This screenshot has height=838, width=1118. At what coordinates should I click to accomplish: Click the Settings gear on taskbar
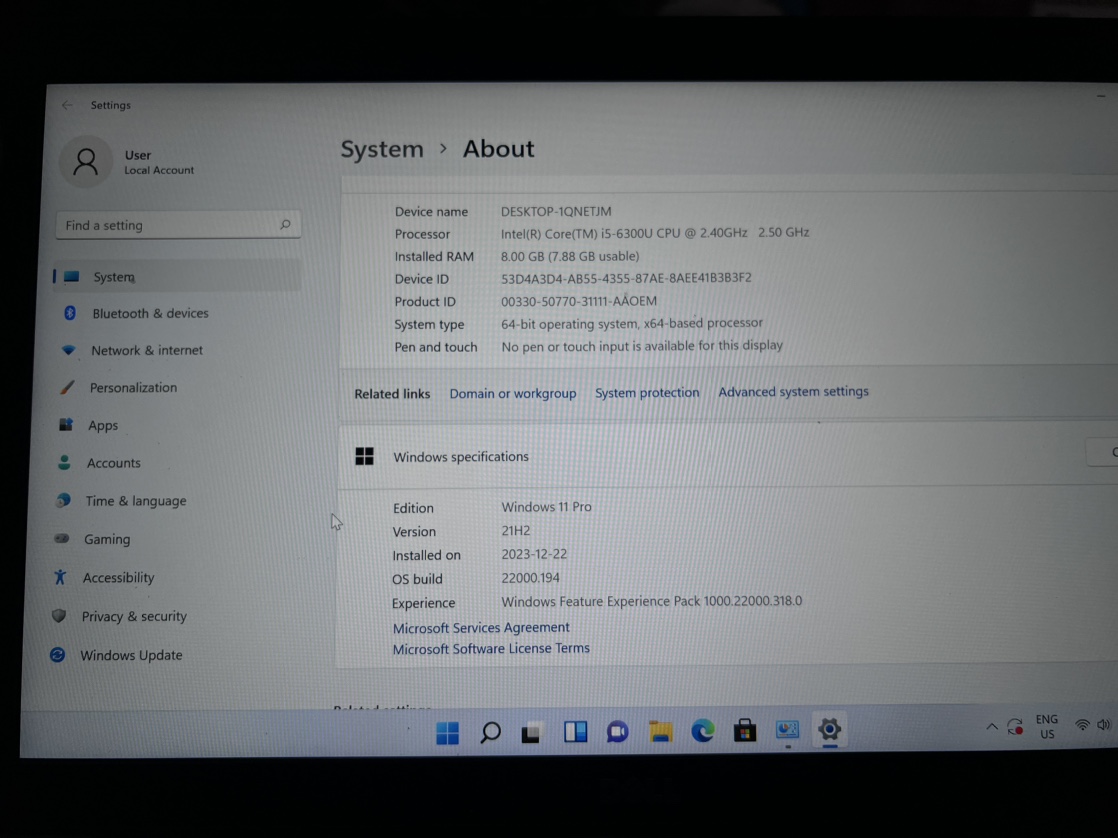tap(829, 730)
